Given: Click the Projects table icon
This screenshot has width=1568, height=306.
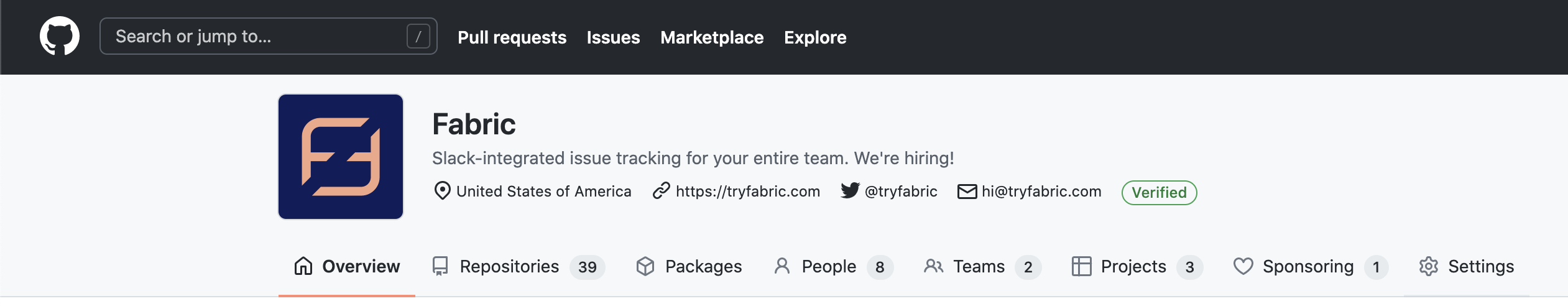Looking at the screenshot, I should (x=1082, y=266).
